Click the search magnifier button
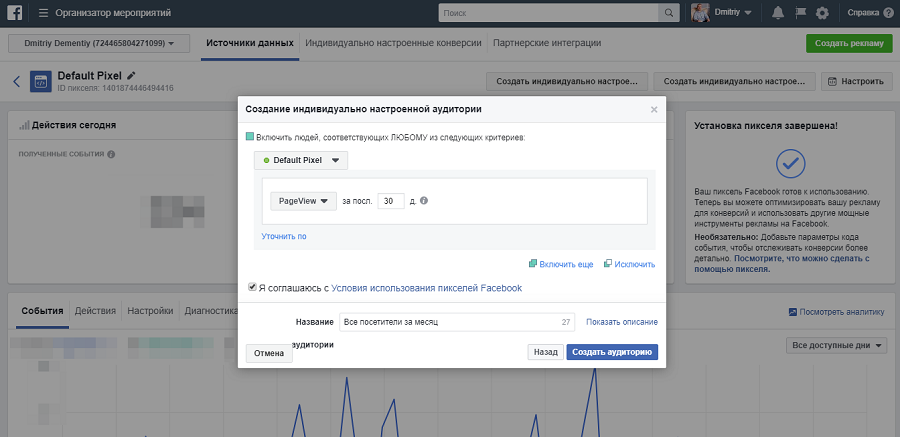The image size is (900, 437). (x=669, y=13)
